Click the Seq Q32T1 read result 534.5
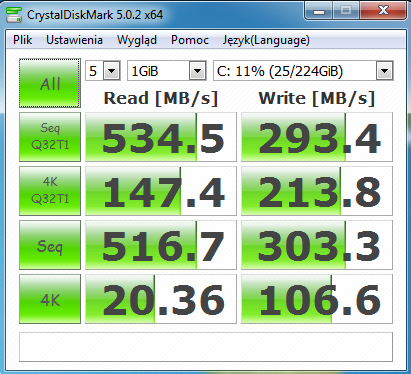Image resolution: width=411 pixels, height=374 pixels. point(161,137)
